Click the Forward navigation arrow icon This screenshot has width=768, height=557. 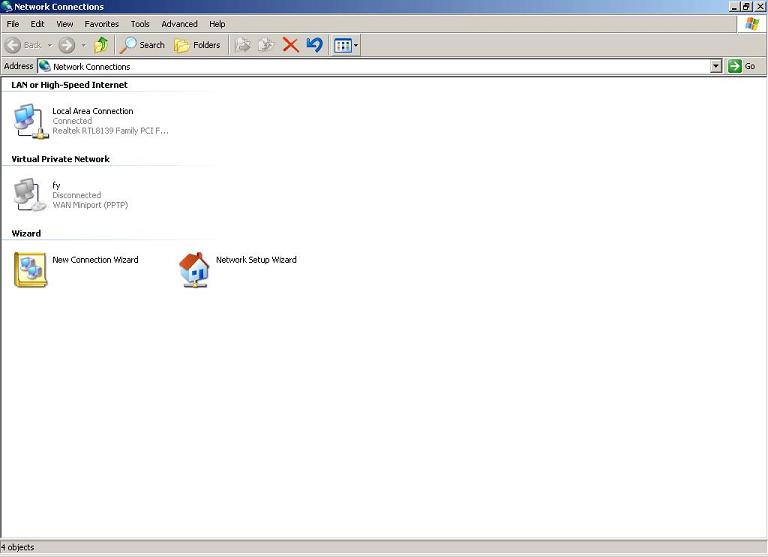67,45
